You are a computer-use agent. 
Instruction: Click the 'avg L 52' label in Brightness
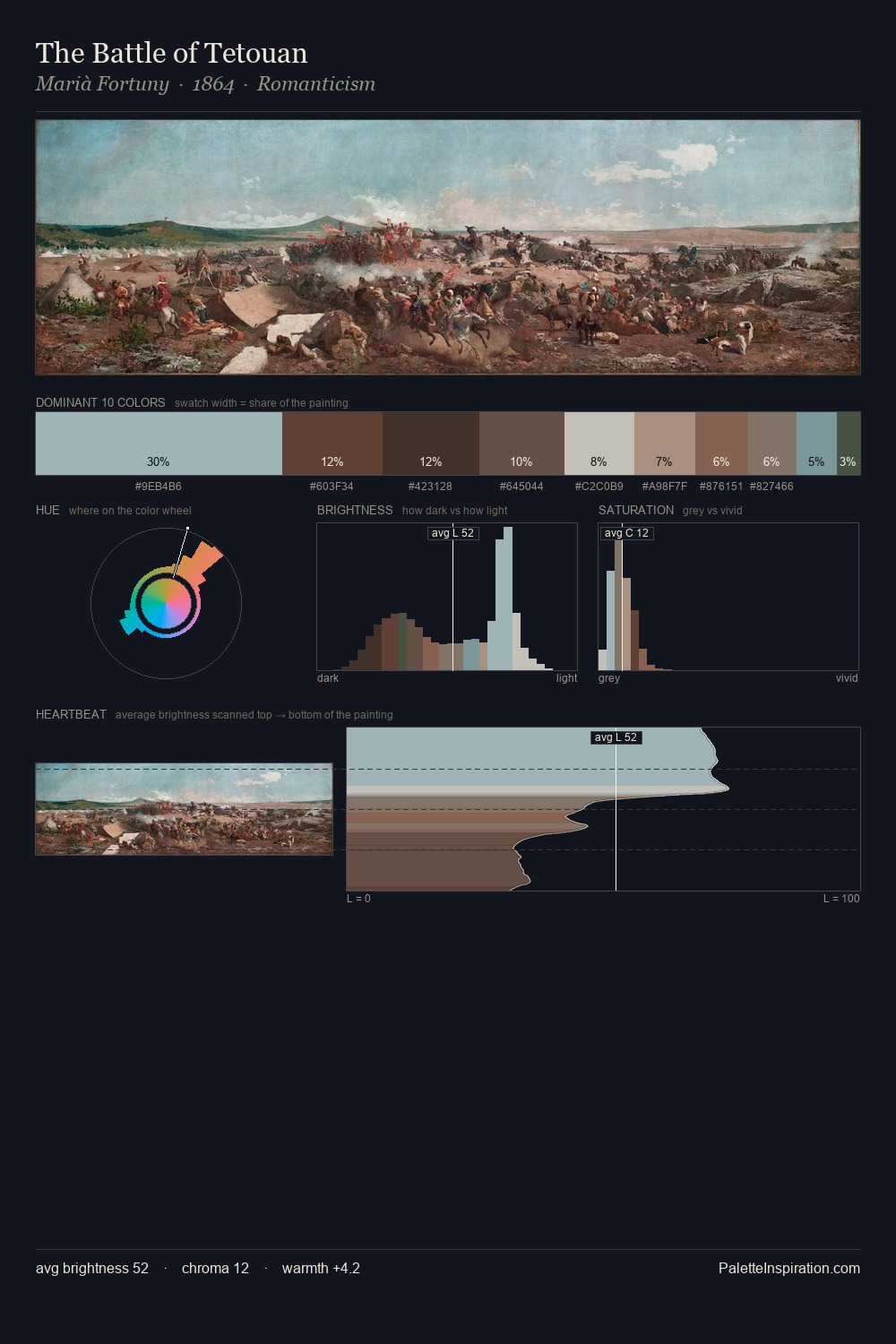tap(452, 533)
